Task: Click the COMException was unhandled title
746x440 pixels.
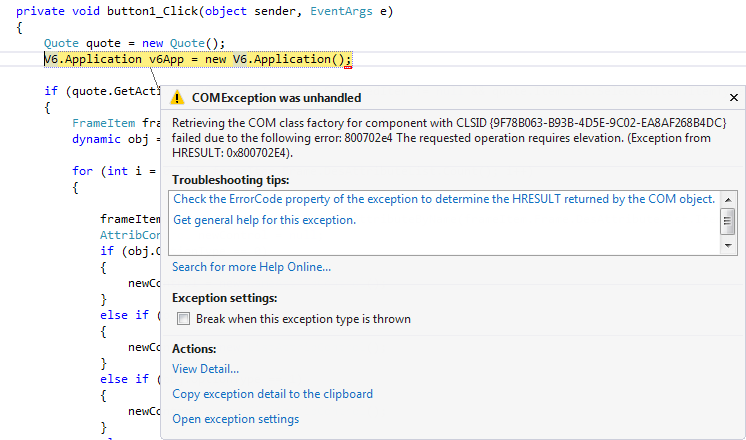Action: [276, 98]
